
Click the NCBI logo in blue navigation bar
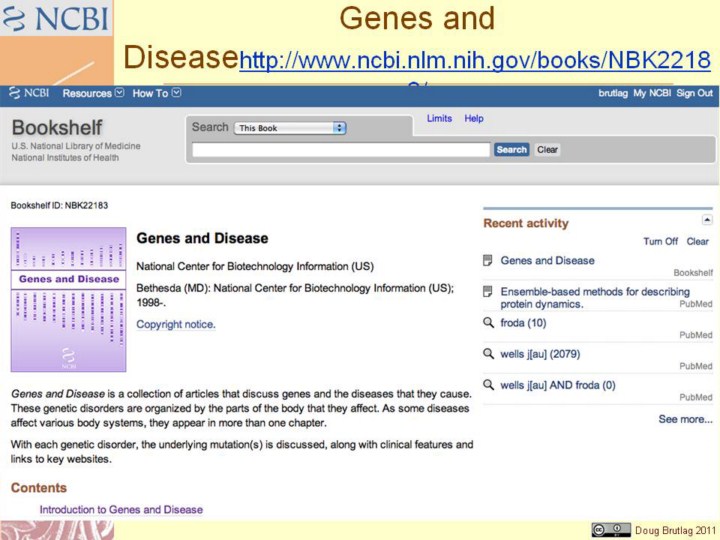pyautogui.click(x=29, y=93)
